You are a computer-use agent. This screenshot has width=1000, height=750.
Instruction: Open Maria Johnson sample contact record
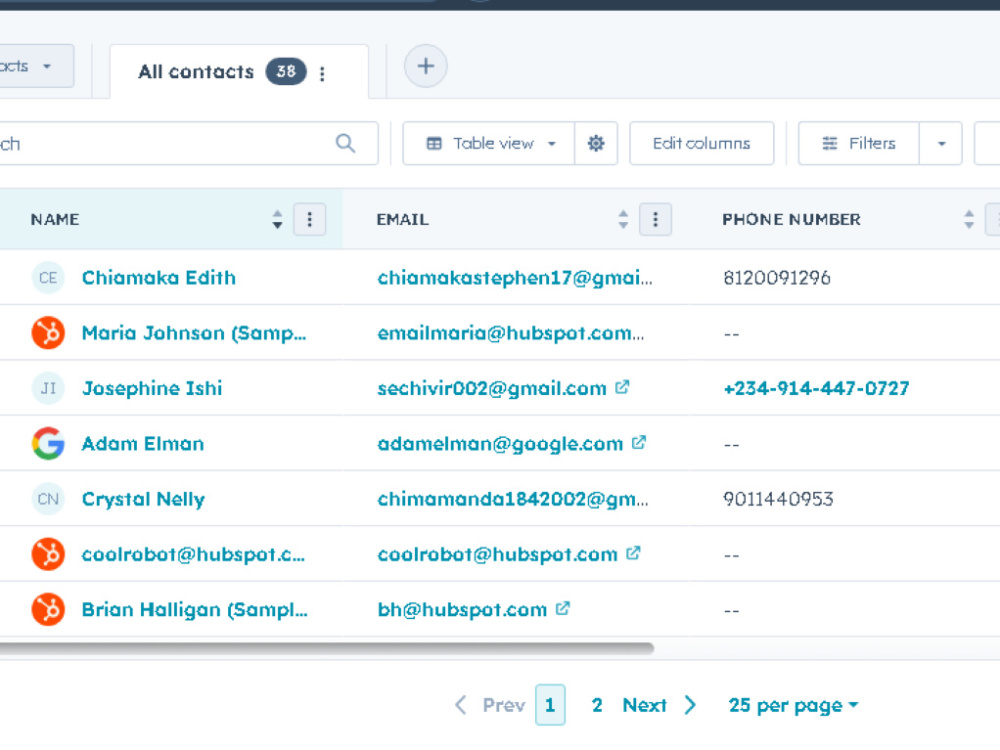[x=194, y=333]
